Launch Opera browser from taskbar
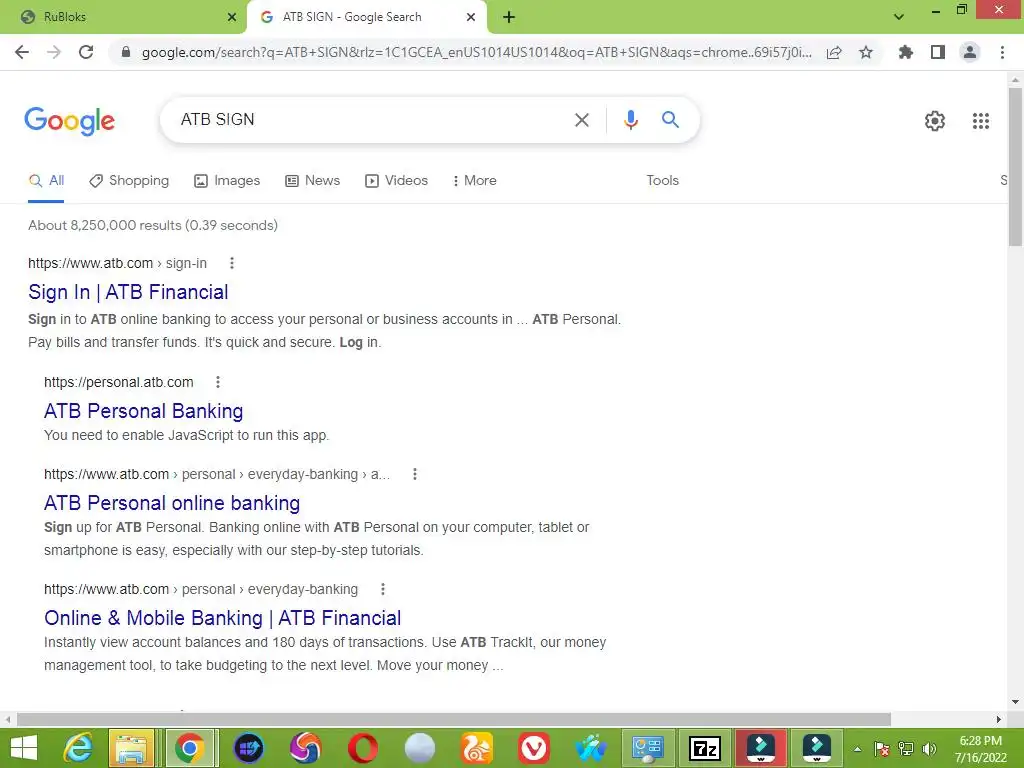This screenshot has width=1024, height=768. click(x=362, y=748)
